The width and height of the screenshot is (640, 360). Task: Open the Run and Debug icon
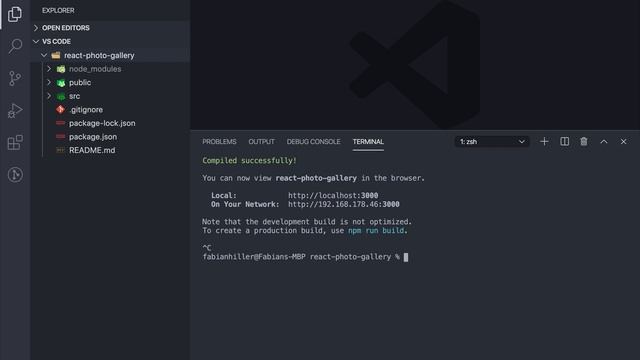pos(15,110)
